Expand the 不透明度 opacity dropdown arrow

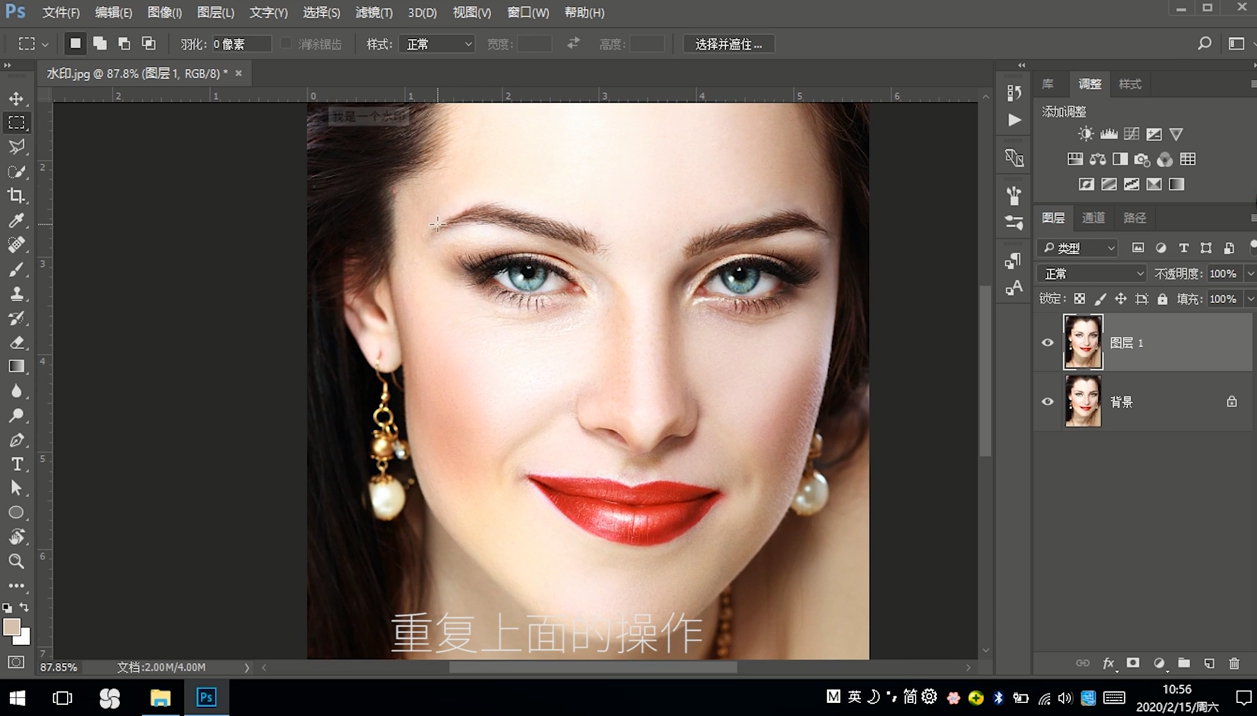tap(1250, 274)
